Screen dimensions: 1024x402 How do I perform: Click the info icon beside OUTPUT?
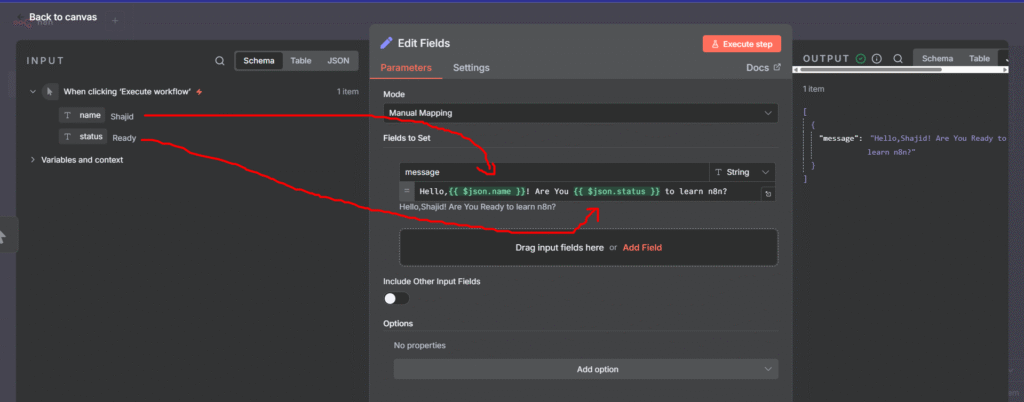876,59
